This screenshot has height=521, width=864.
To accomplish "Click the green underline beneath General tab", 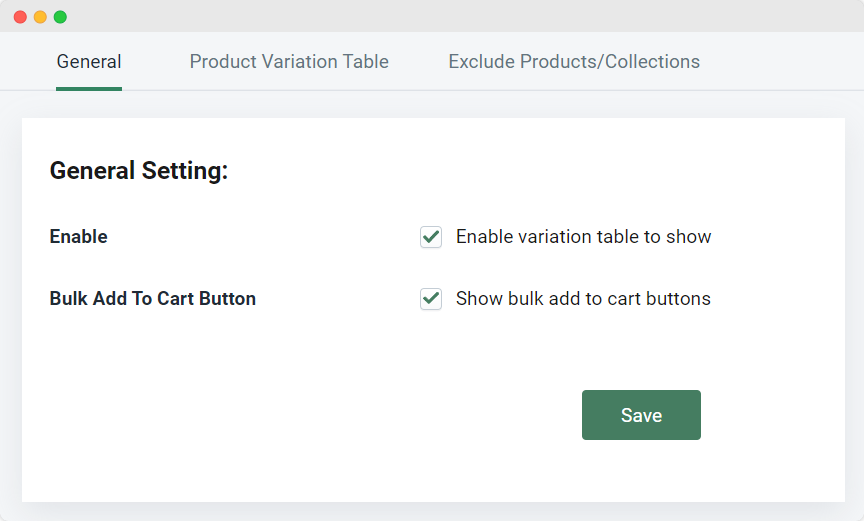I will [x=89, y=89].
